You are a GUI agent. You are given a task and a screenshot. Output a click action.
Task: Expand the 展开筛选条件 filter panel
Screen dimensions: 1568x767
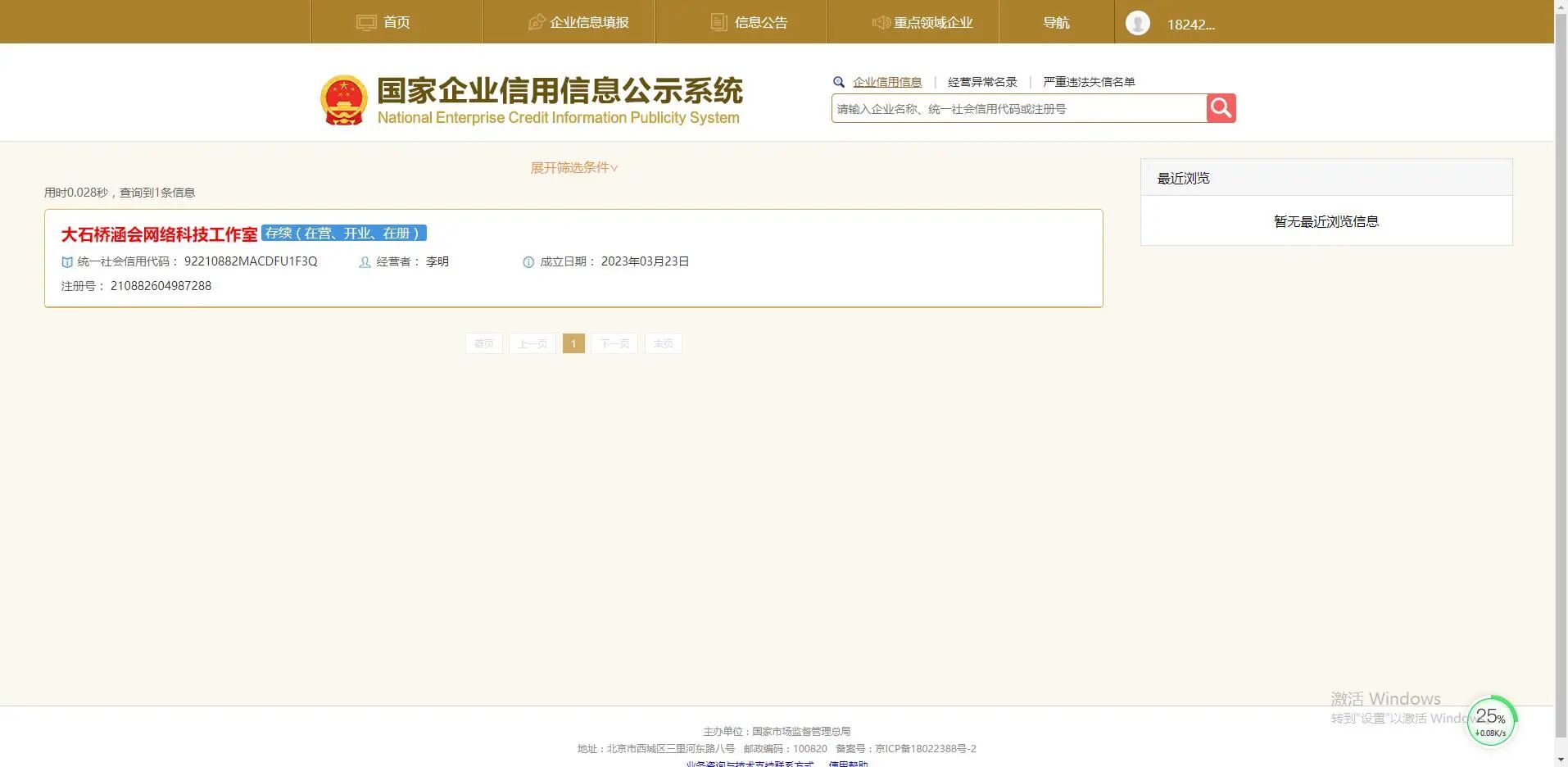point(574,167)
